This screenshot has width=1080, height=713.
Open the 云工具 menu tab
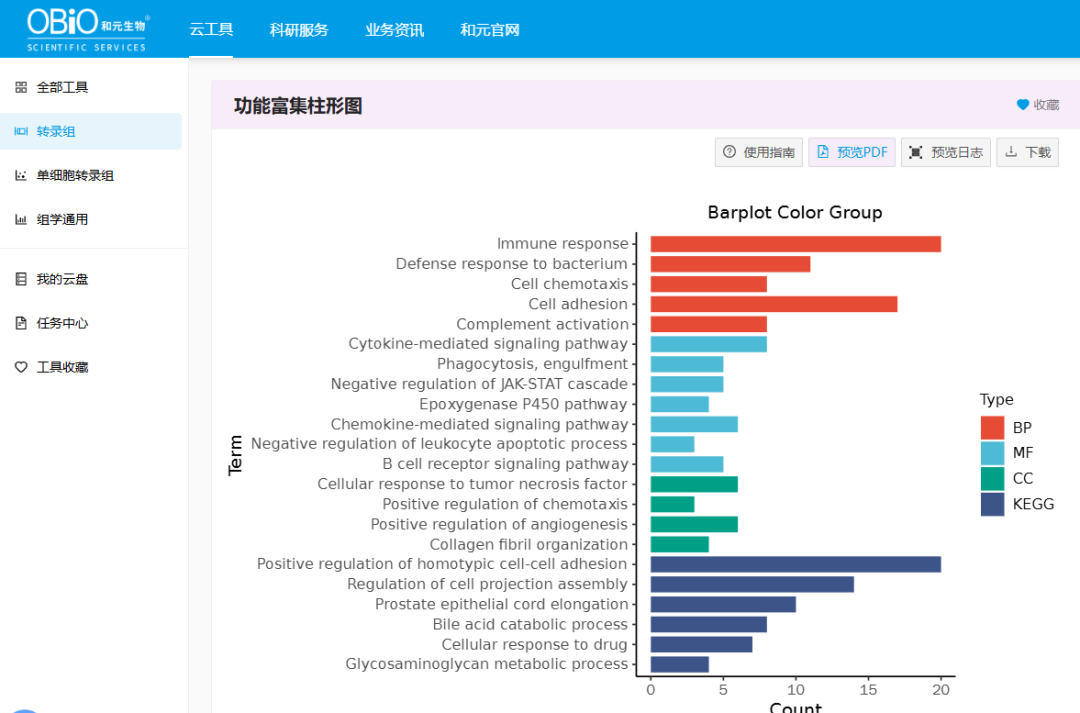click(x=211, y=29)
